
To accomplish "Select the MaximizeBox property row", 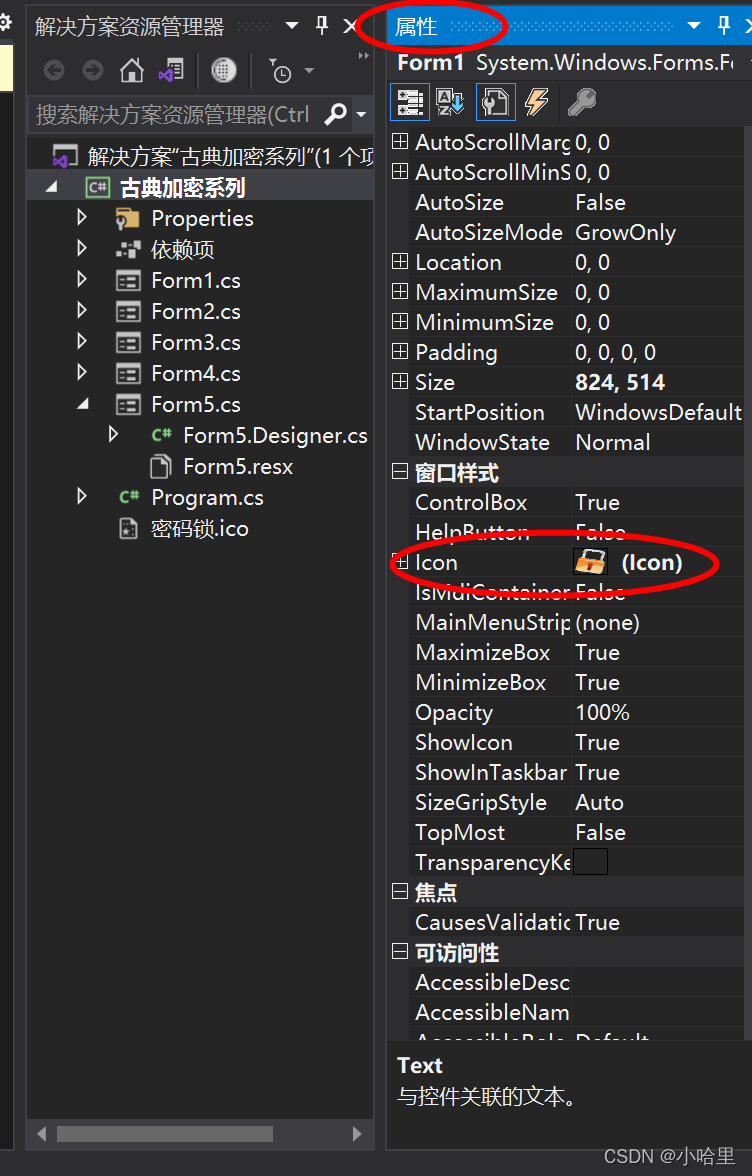I will 577,652.
